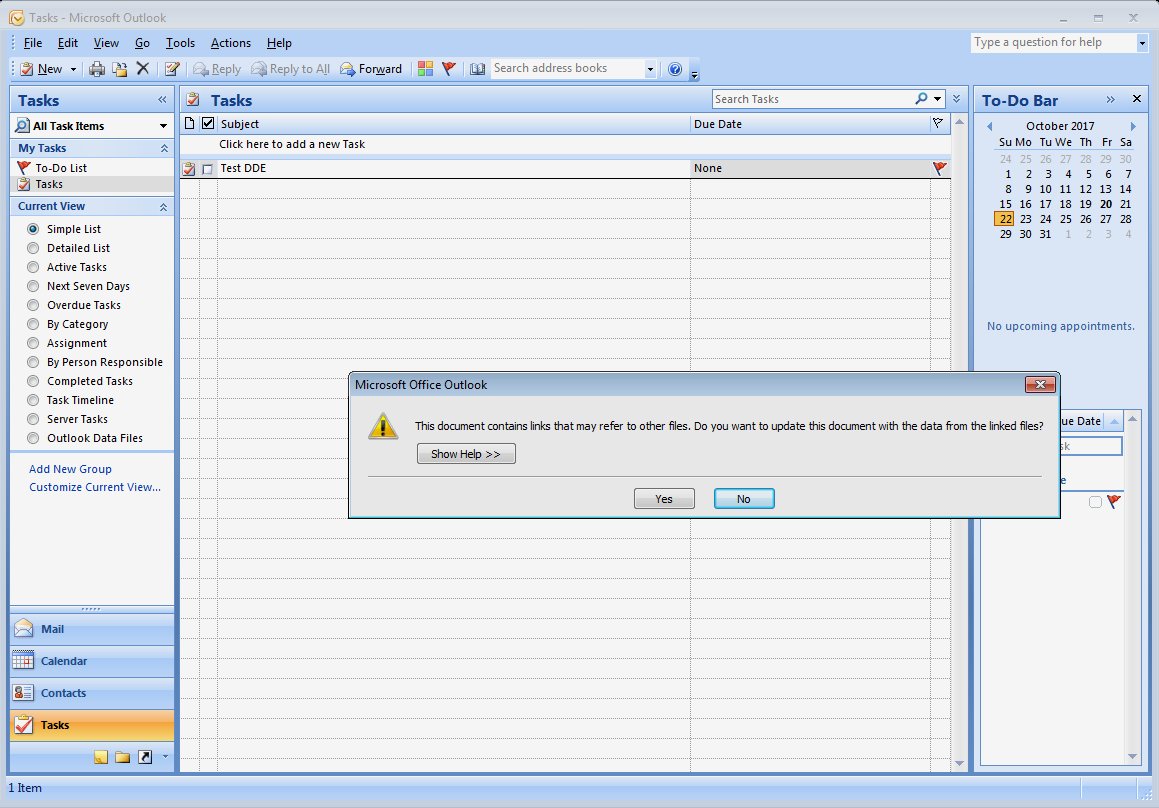Click the Print icon in toolbar
1159x808 pixels.
97,69
